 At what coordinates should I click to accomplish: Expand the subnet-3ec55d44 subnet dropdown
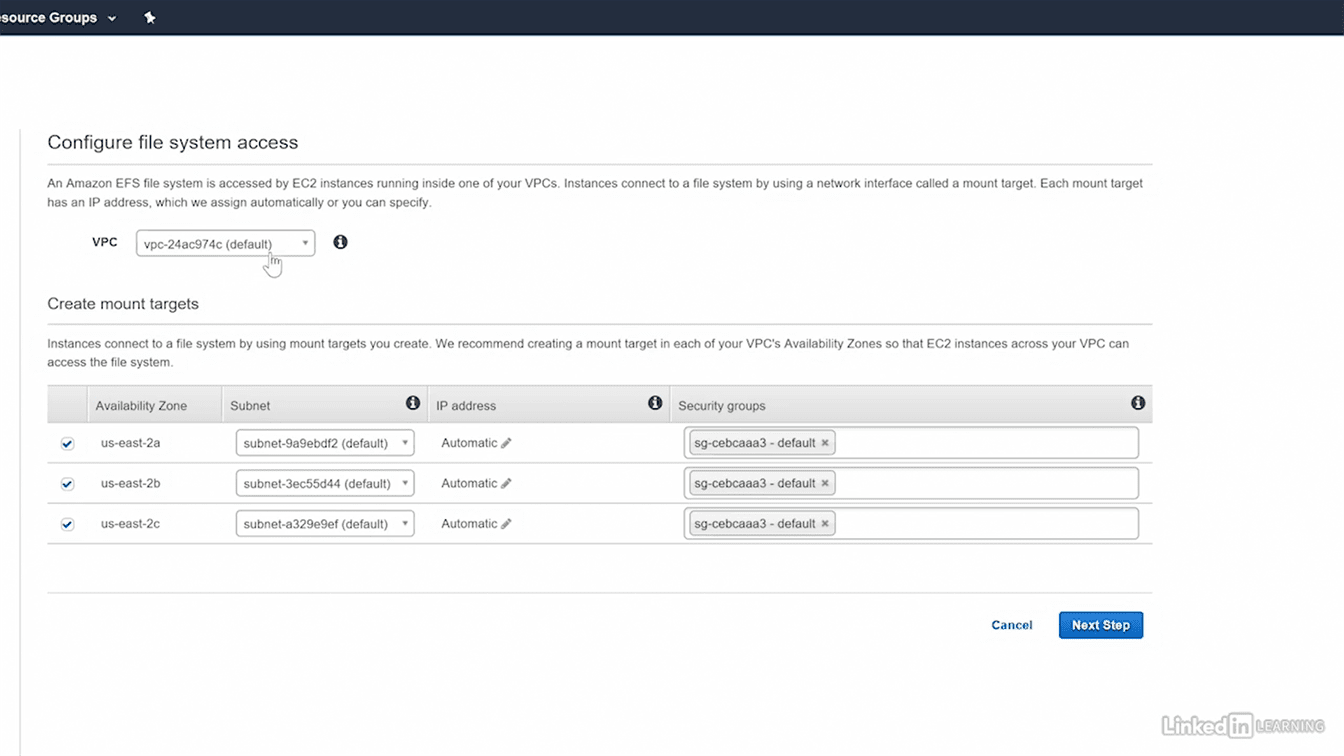pos(325,484)
